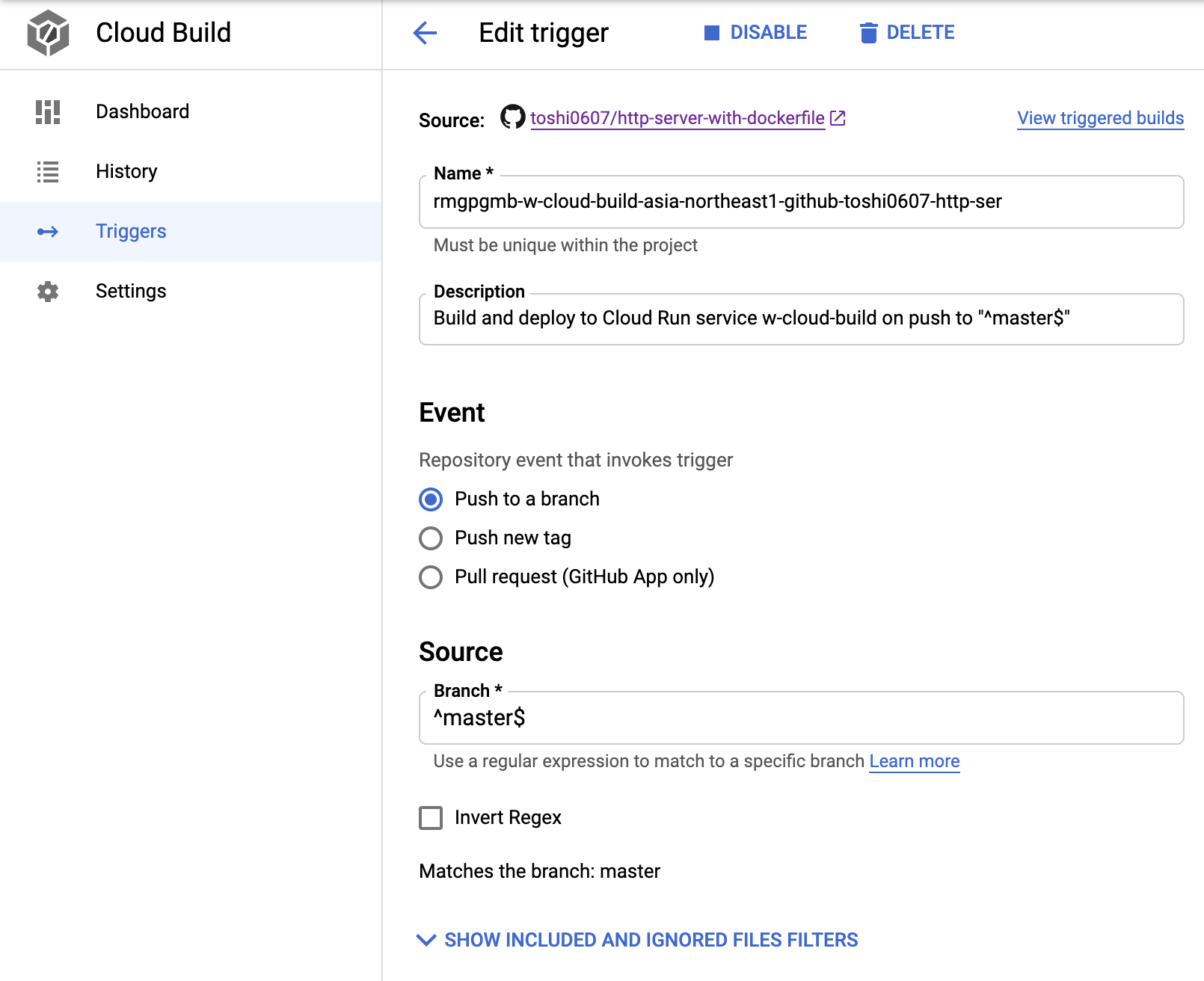Select the Triggers menu item
Screen dimensions: 1204x981
pyautogui.click(x=191, y=232)
